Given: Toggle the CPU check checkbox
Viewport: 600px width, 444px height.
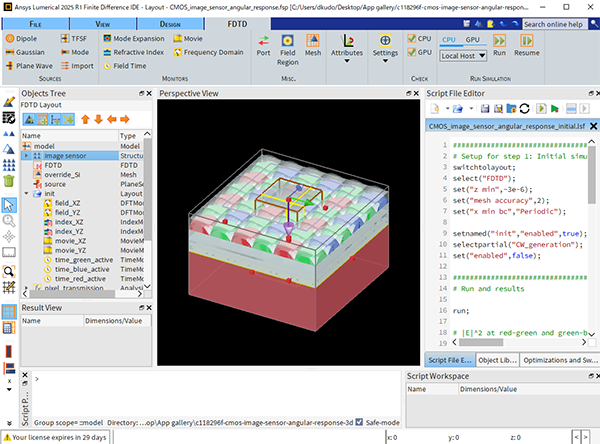Looking at the screenshot, I should [x=412, y=39].
